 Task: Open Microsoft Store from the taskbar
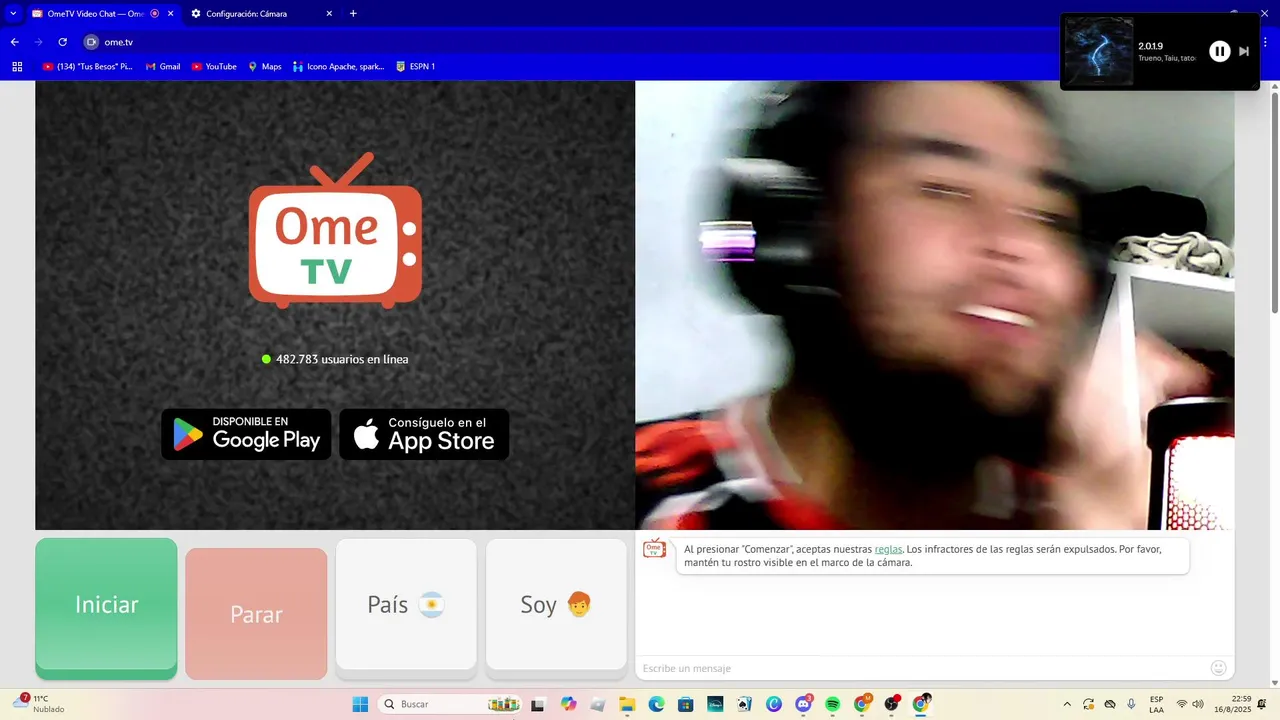pyautogui.click(x=686, y=704)
